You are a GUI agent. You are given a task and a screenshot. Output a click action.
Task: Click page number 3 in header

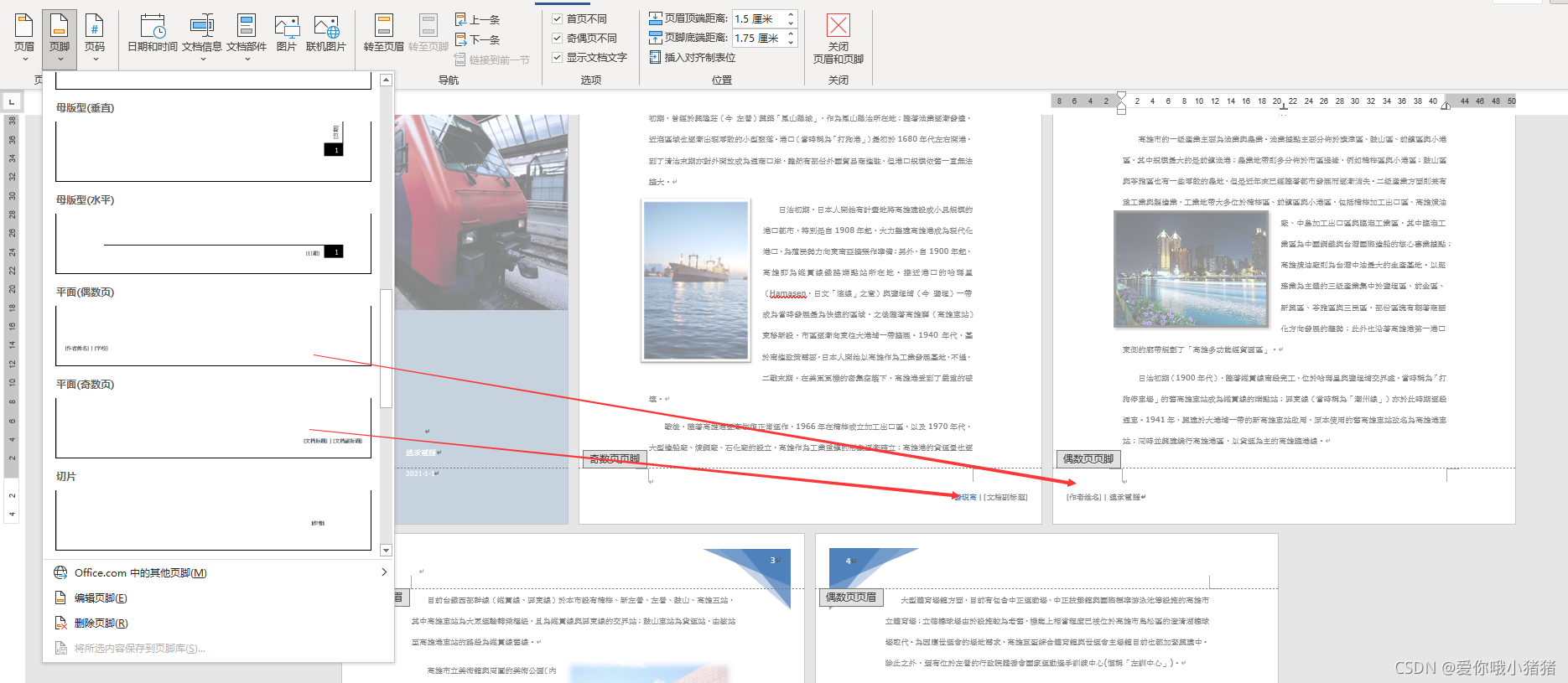pyautogui.click(x=772, y=560)
